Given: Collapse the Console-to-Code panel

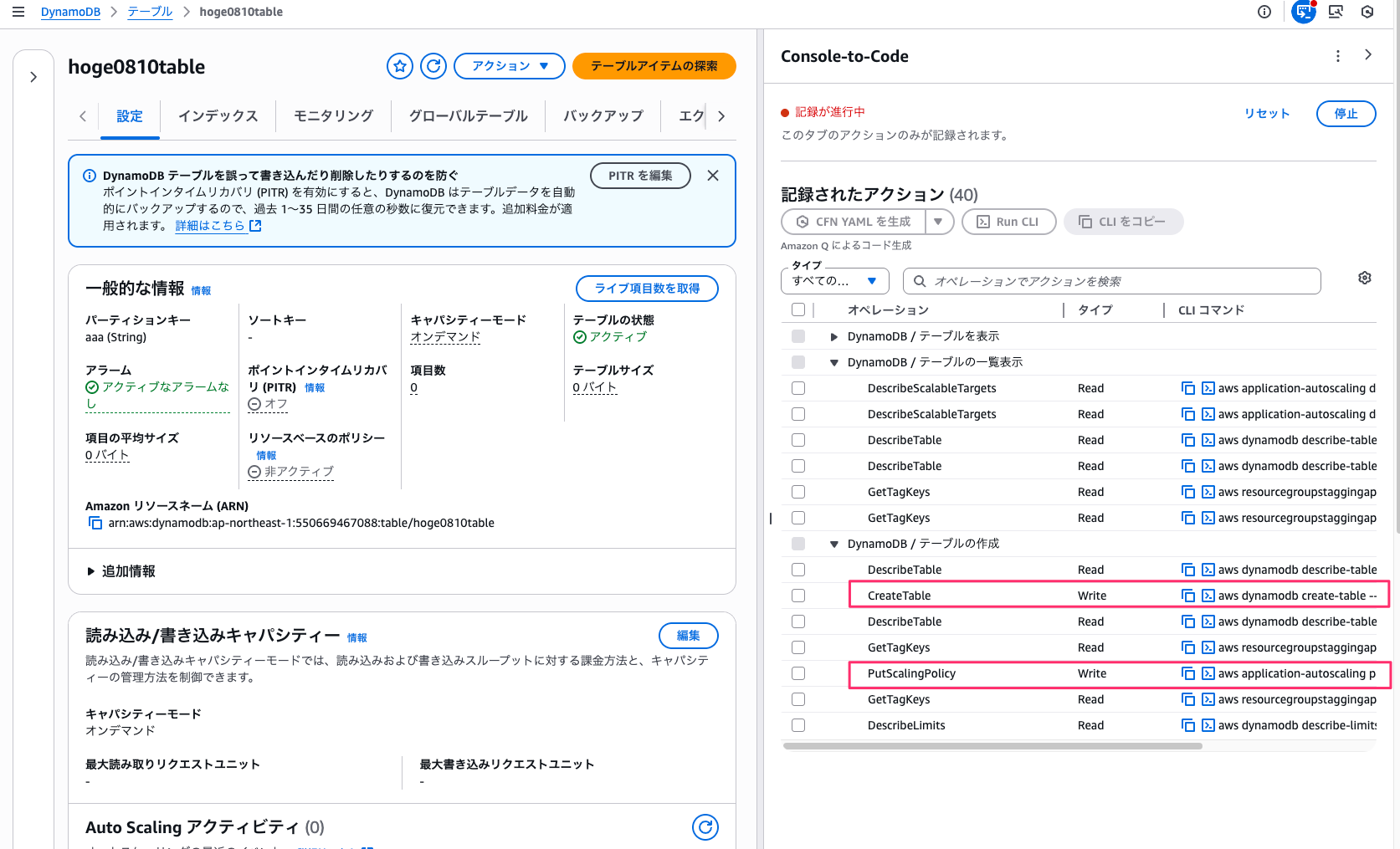Looking at the screenshot, I should [1368, 55].
